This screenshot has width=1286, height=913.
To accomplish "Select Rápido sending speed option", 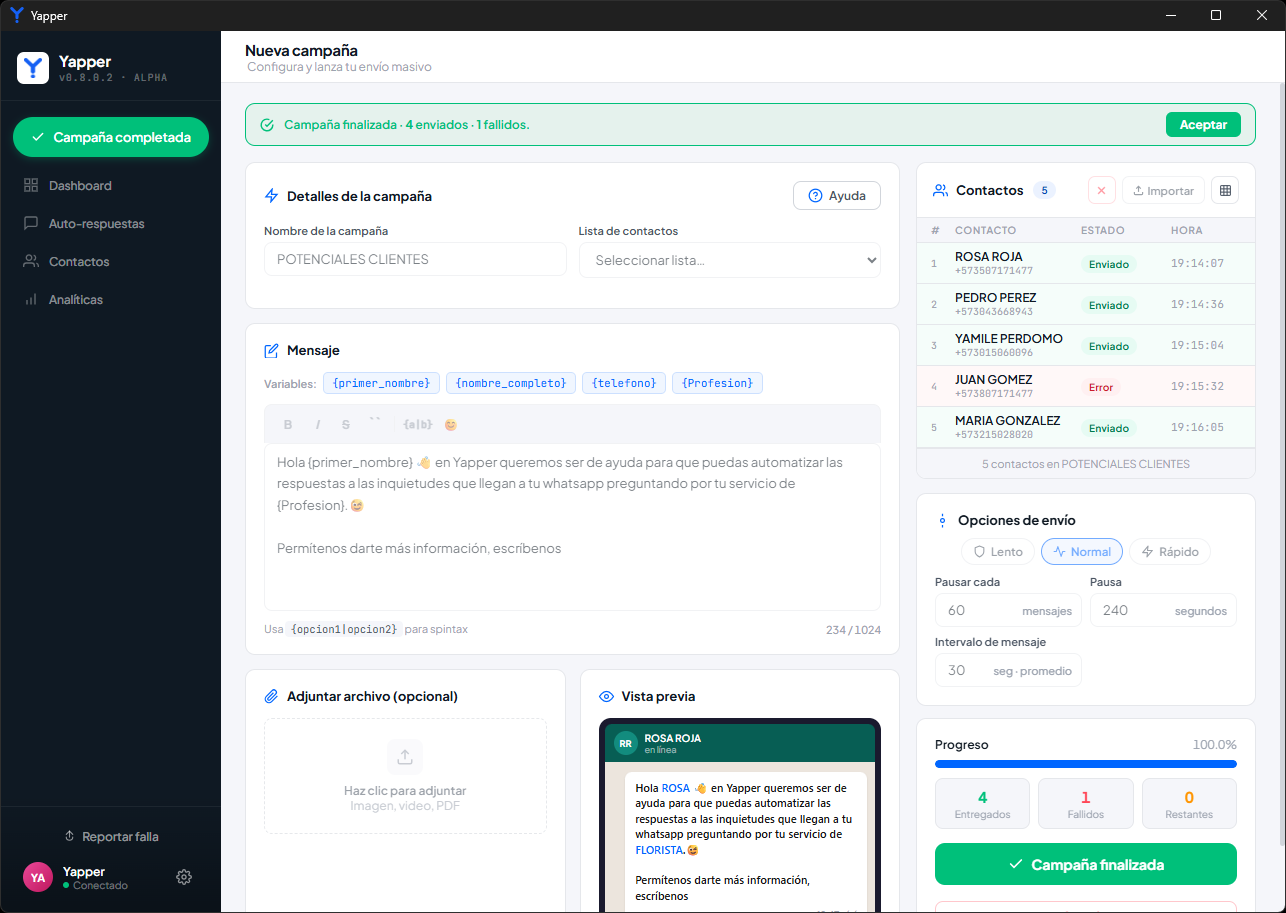I will (x=1170, y=551).
